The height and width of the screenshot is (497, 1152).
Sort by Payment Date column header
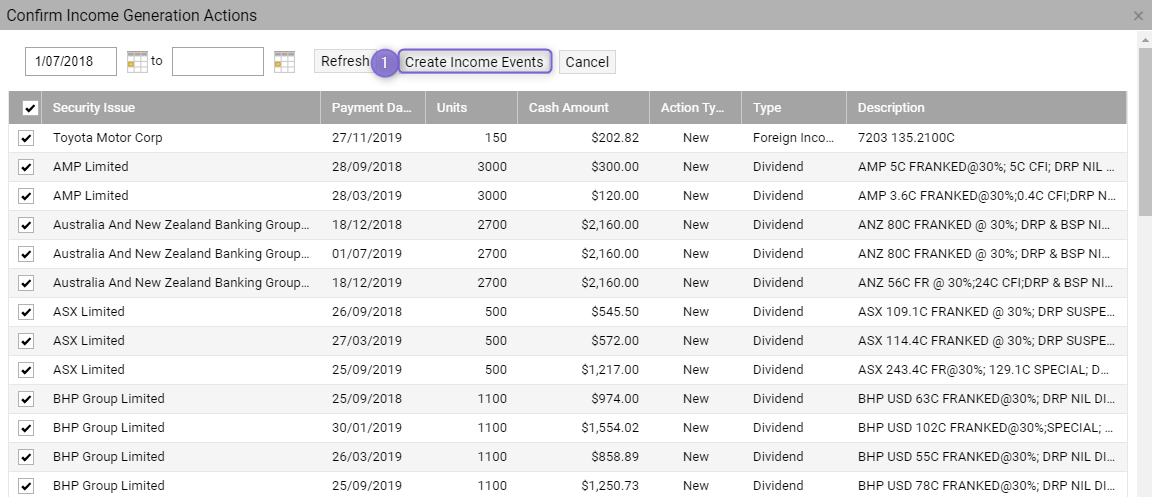tap(372, 107)
